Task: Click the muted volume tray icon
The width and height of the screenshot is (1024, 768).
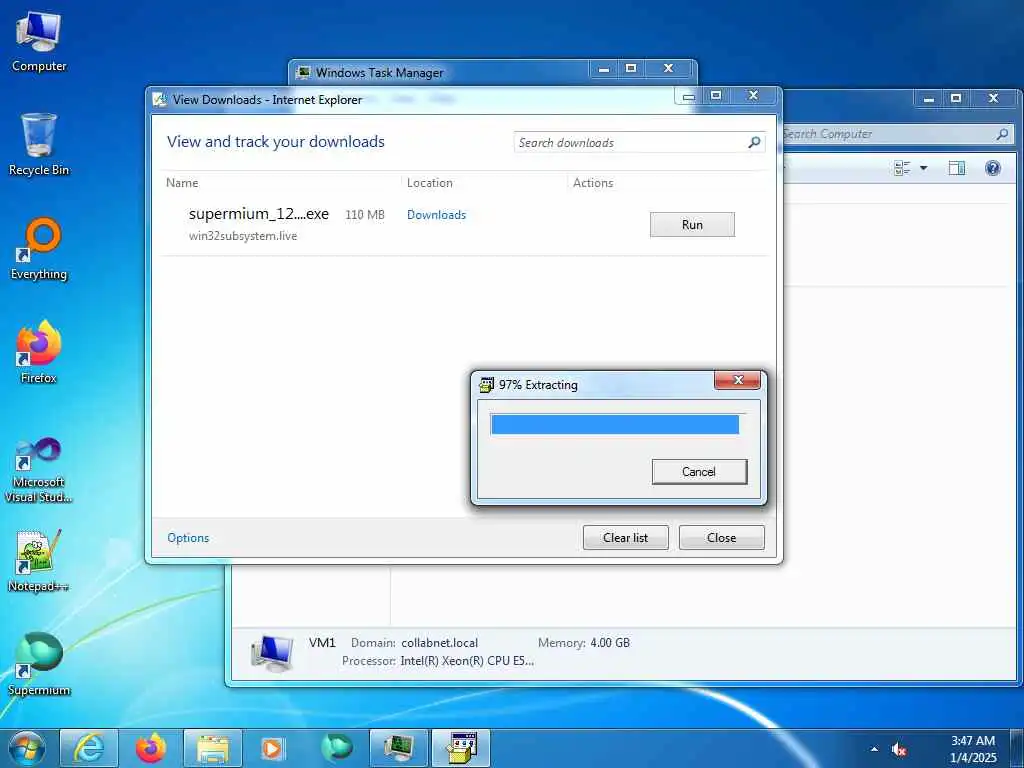Action: coord(899,749)
